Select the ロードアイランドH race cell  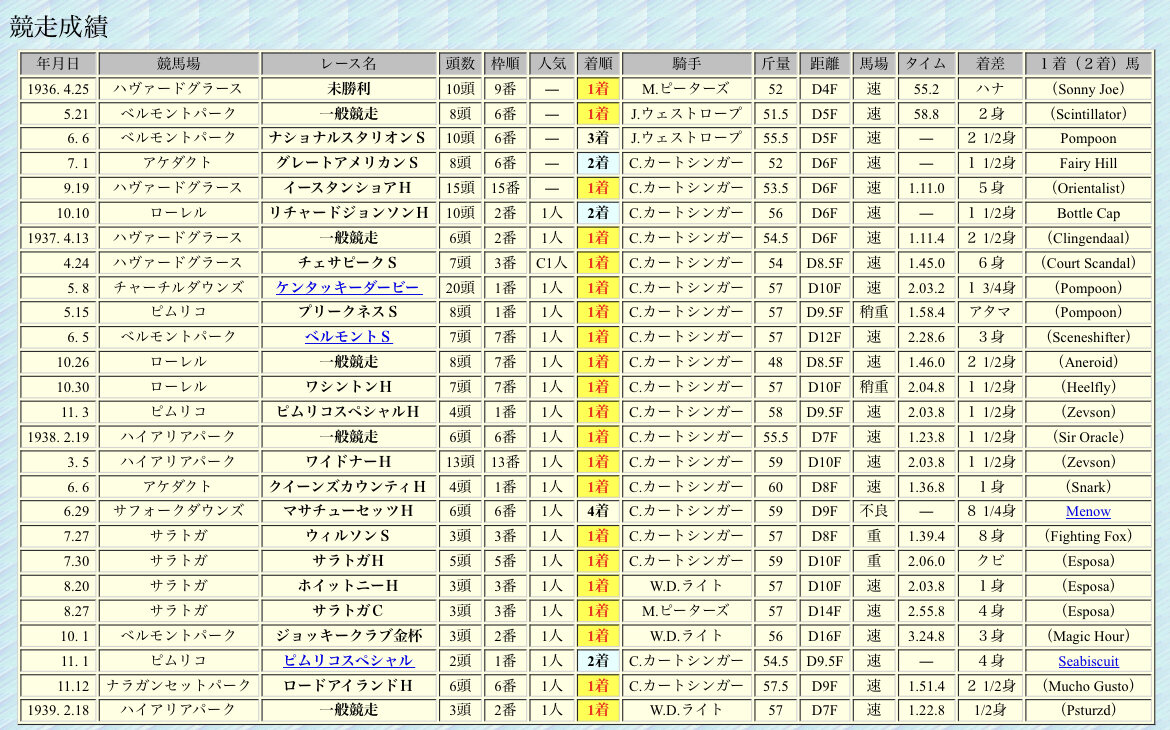point(348,685)
